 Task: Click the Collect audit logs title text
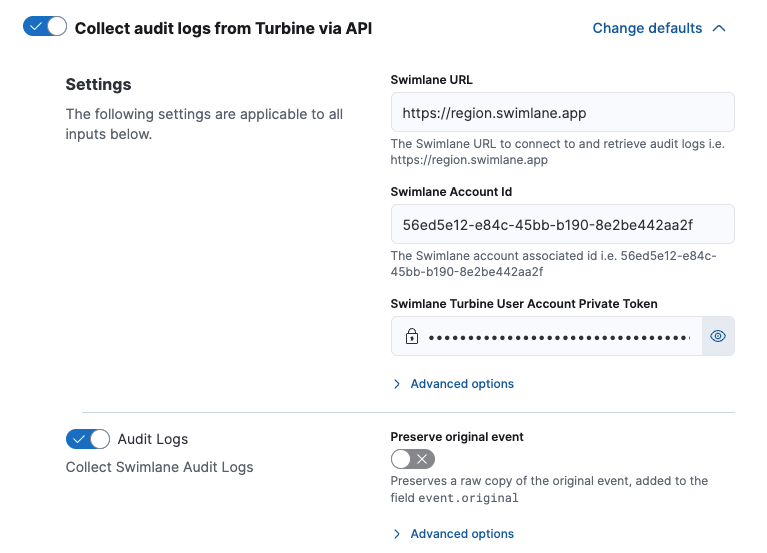223,28
